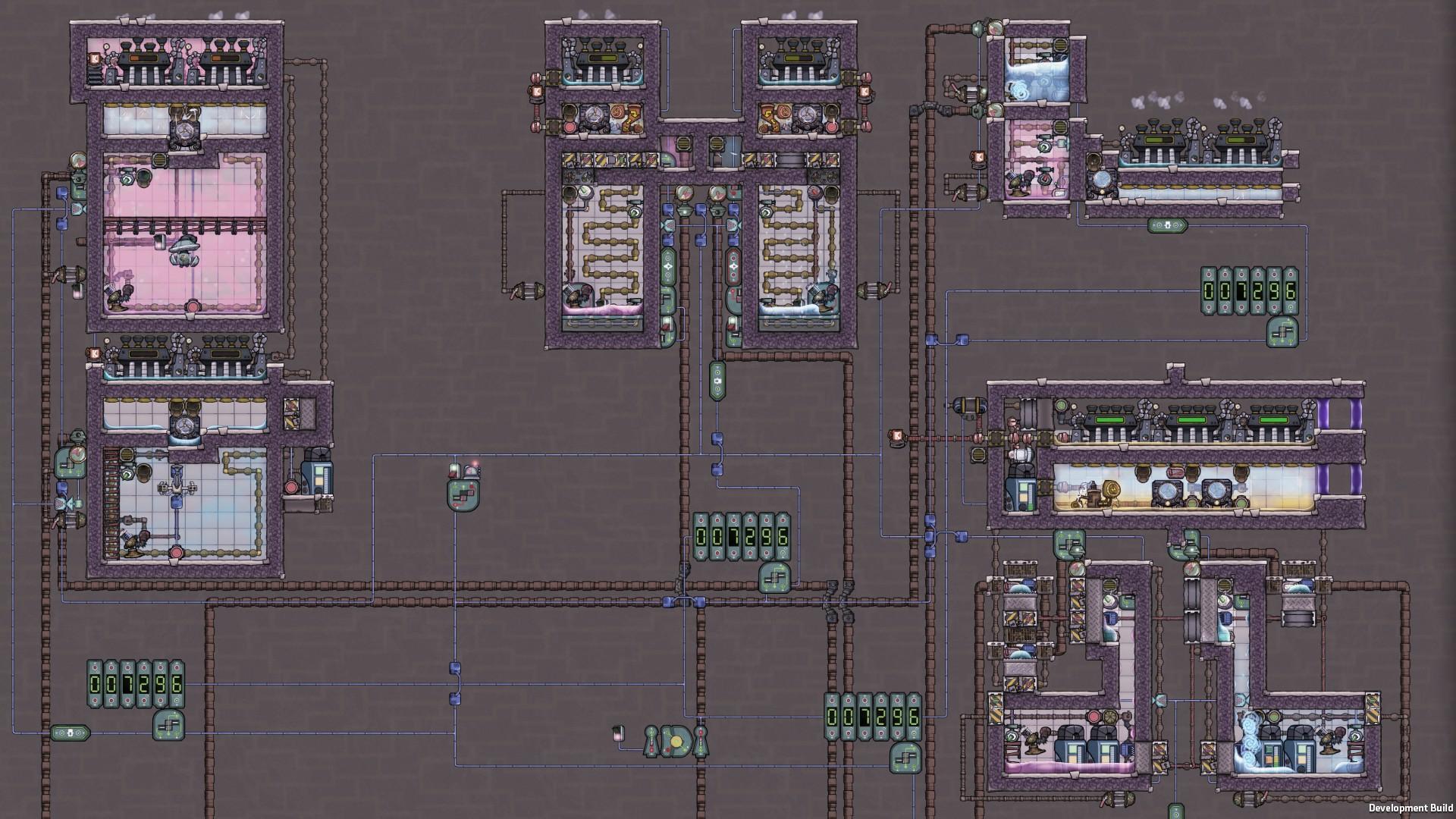This screenshot has width=1456, height=819.
Task: Select the orange K device at top left
Action: point(96,59)
